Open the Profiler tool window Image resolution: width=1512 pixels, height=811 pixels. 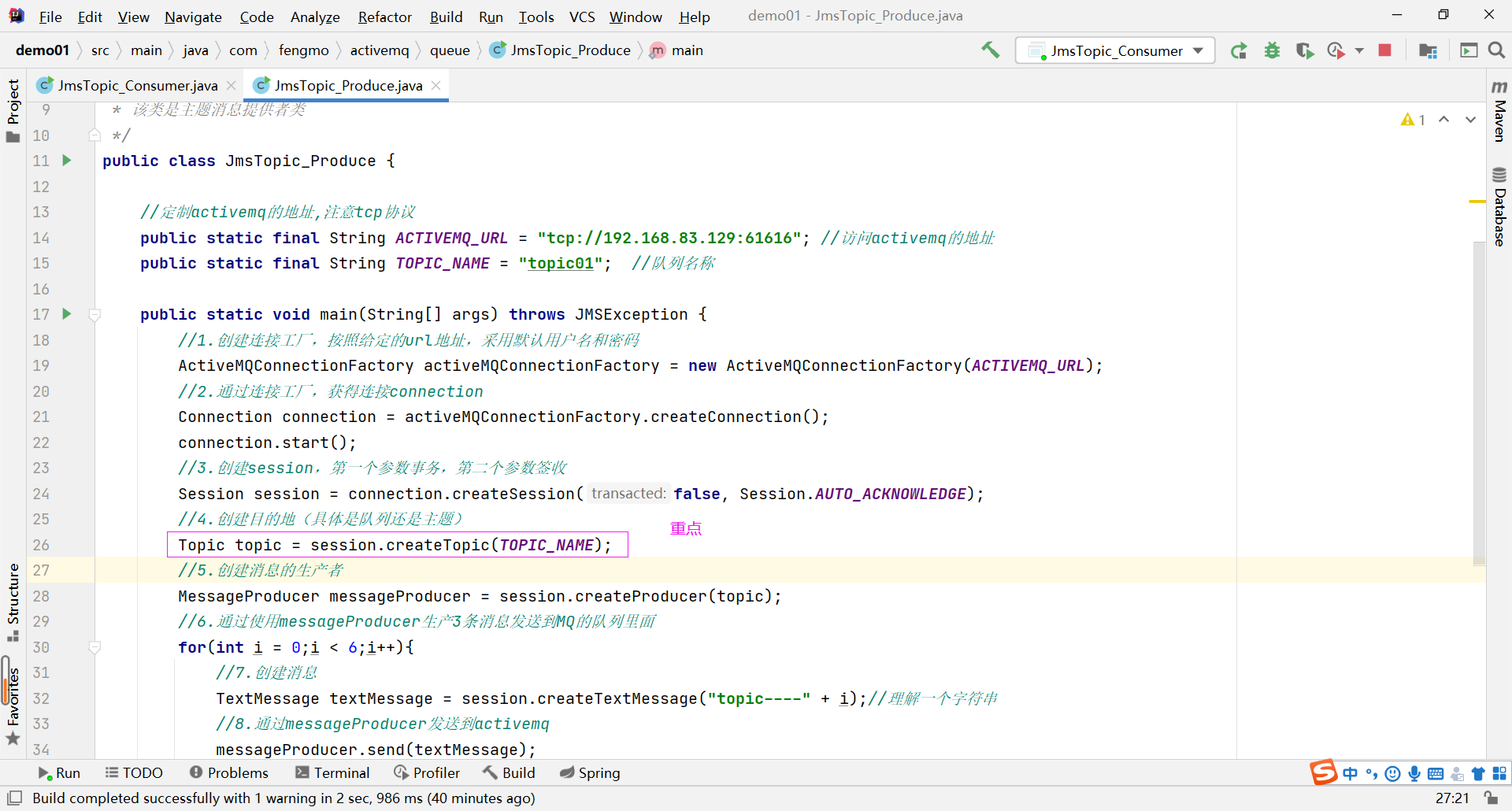[427, 773]
